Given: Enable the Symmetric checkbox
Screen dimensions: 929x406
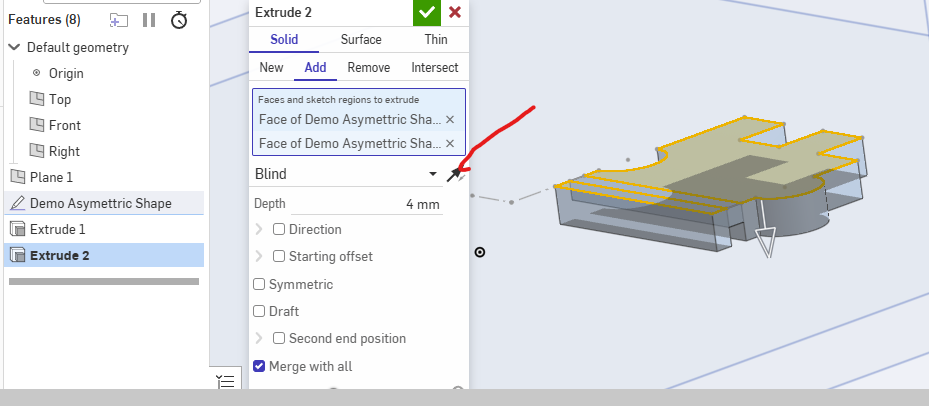Looking at the screenshot, I should click(x=259, y=284).
